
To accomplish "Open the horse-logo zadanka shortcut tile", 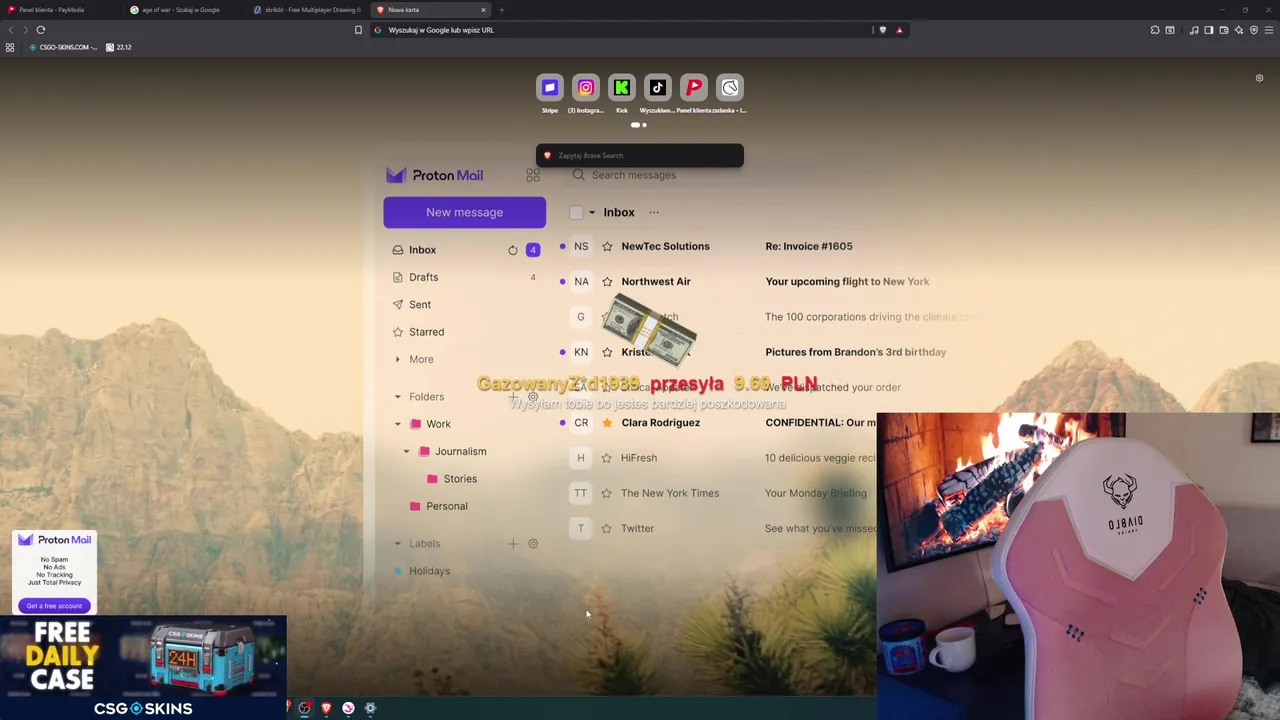I will [x=730, y=88].
